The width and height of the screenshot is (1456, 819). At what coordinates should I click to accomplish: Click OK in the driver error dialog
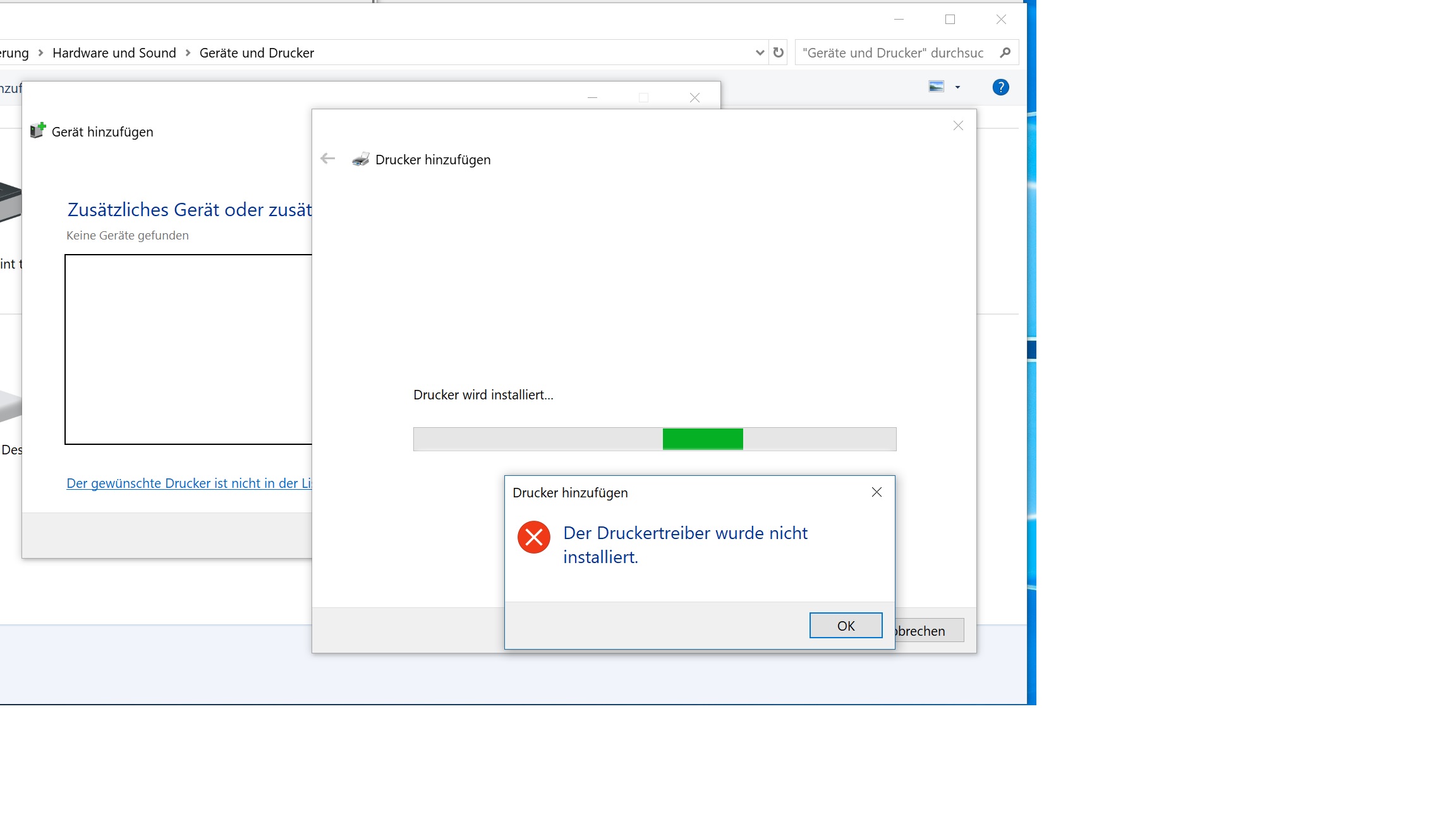[x=846, y=626]
